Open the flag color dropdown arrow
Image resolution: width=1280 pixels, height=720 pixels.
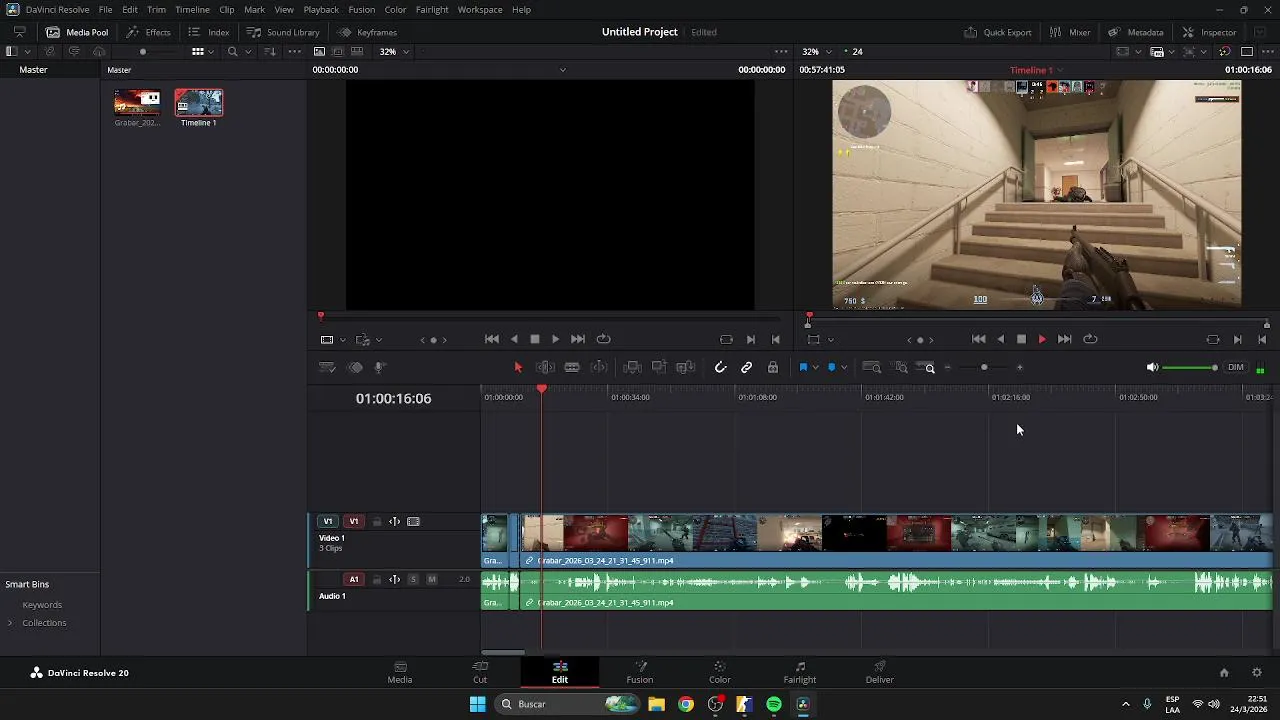click(x=816, y=368)
